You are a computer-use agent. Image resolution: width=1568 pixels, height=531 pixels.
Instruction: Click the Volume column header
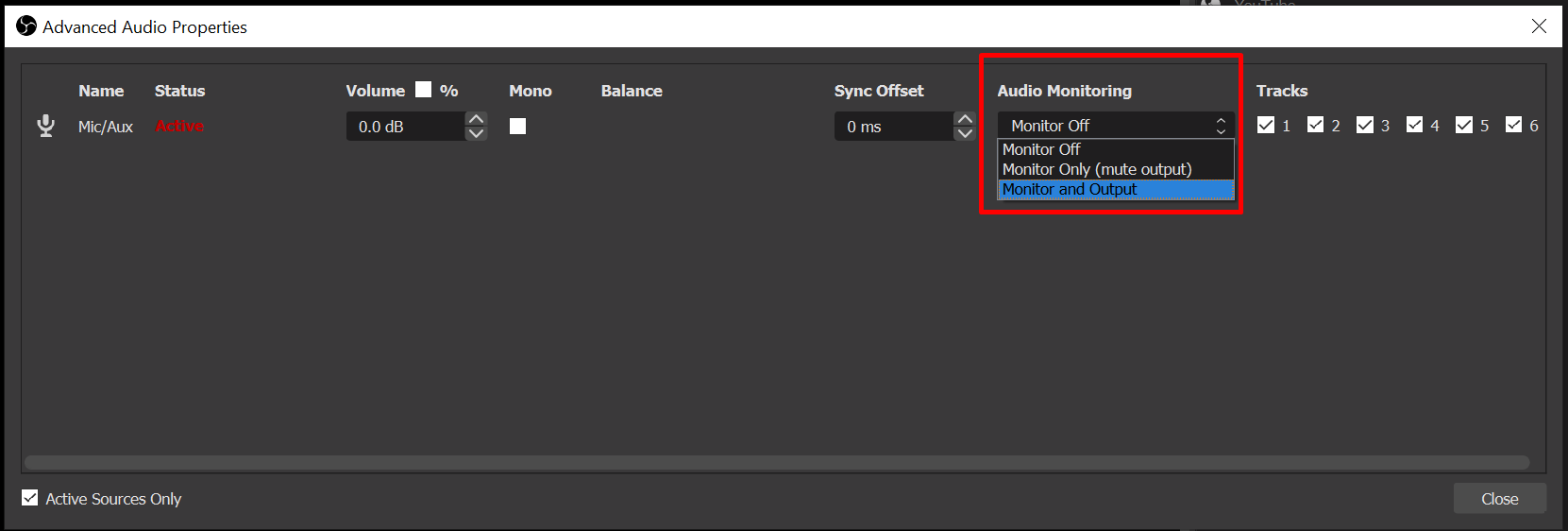click(375, 91)
